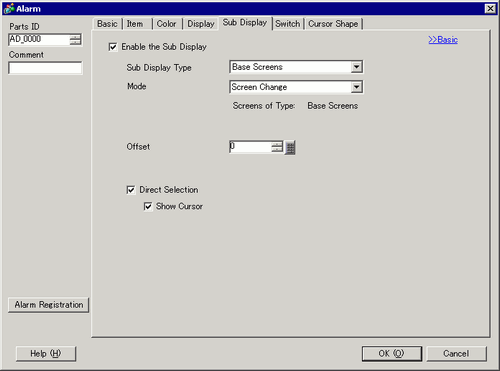
Task: Open the Sub Display Type dropdown arrow
Action: tap(356, 67)
